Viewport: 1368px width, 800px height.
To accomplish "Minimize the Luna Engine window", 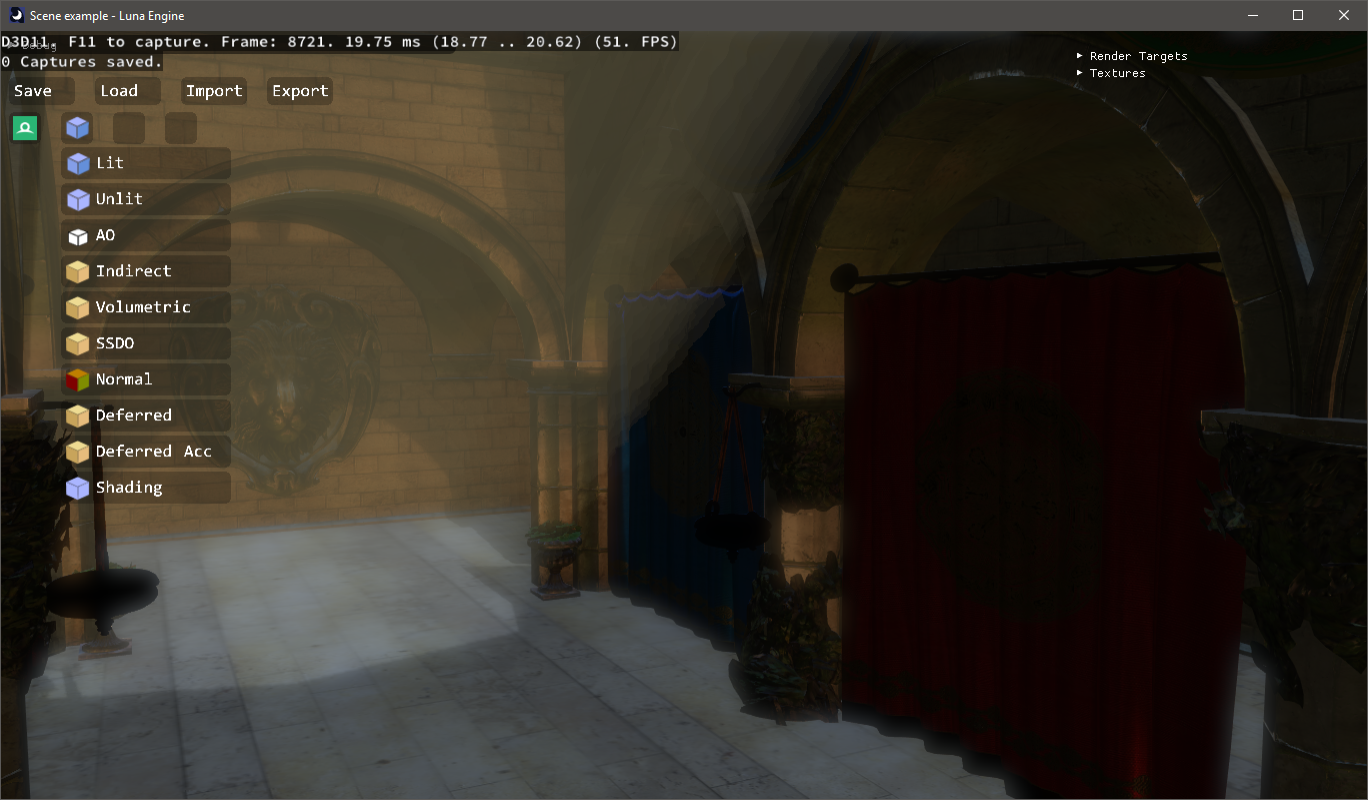I will click(1253, 15).
